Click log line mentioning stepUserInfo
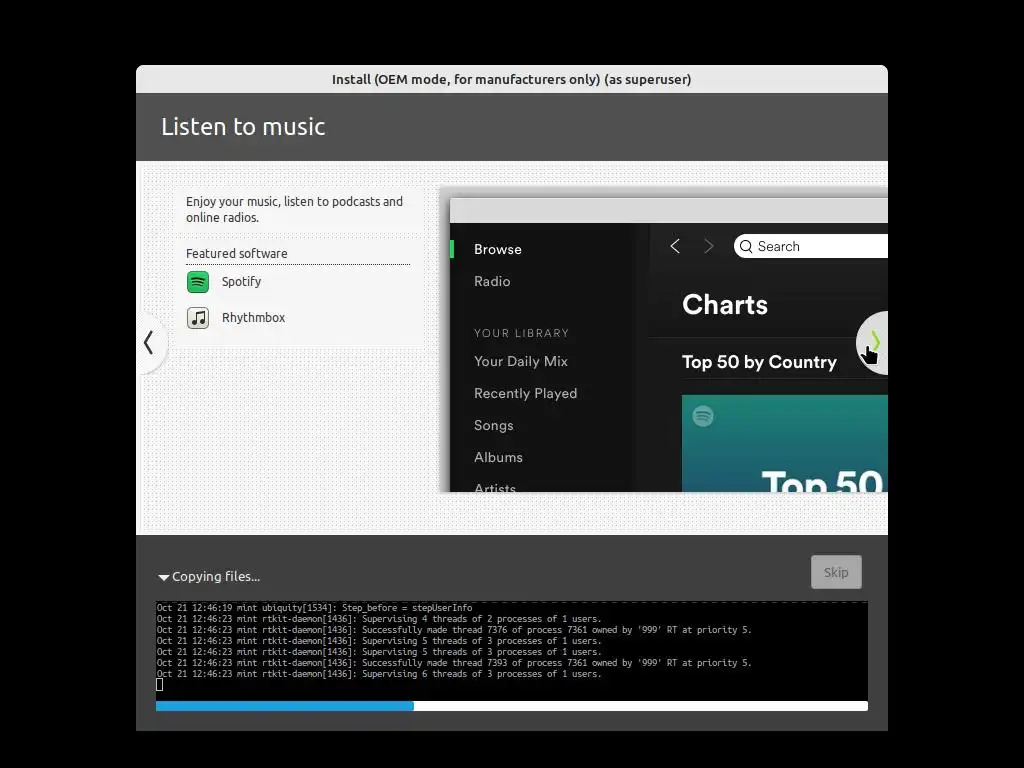 coord(315,608)
